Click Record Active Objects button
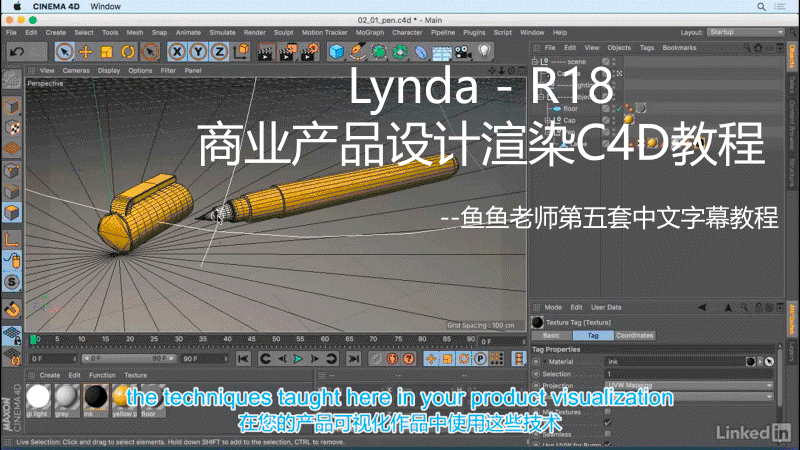 tap(376, 359)
